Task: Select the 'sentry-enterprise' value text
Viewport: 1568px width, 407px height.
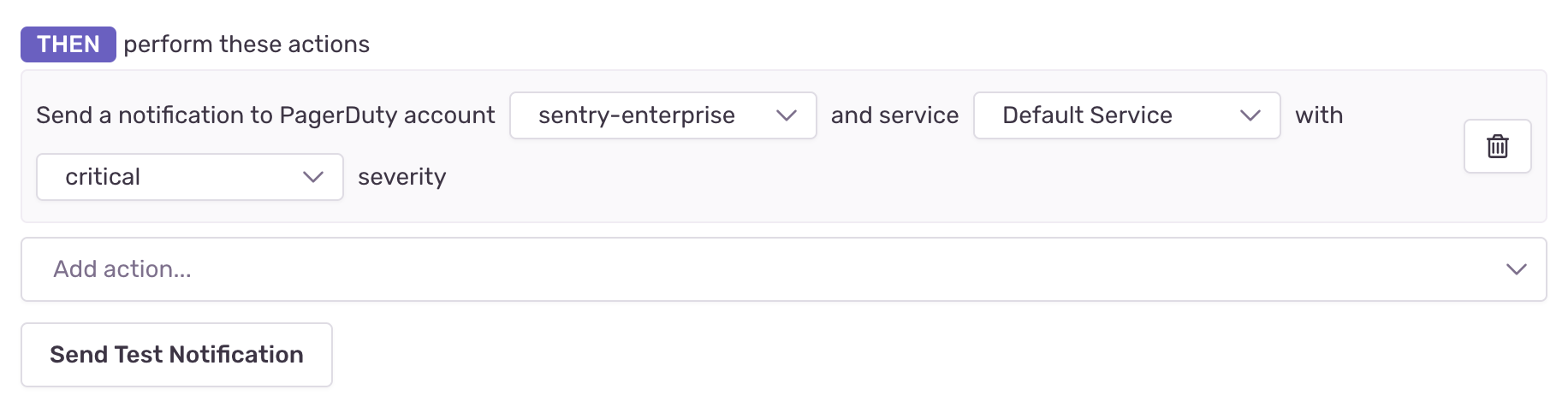Action: pyautogui.click(x=636, y=115)
